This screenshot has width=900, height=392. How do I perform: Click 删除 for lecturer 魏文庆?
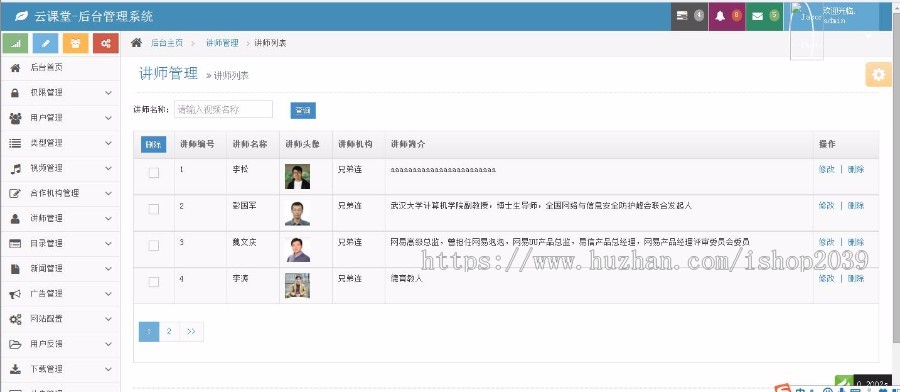pos(856,242)
